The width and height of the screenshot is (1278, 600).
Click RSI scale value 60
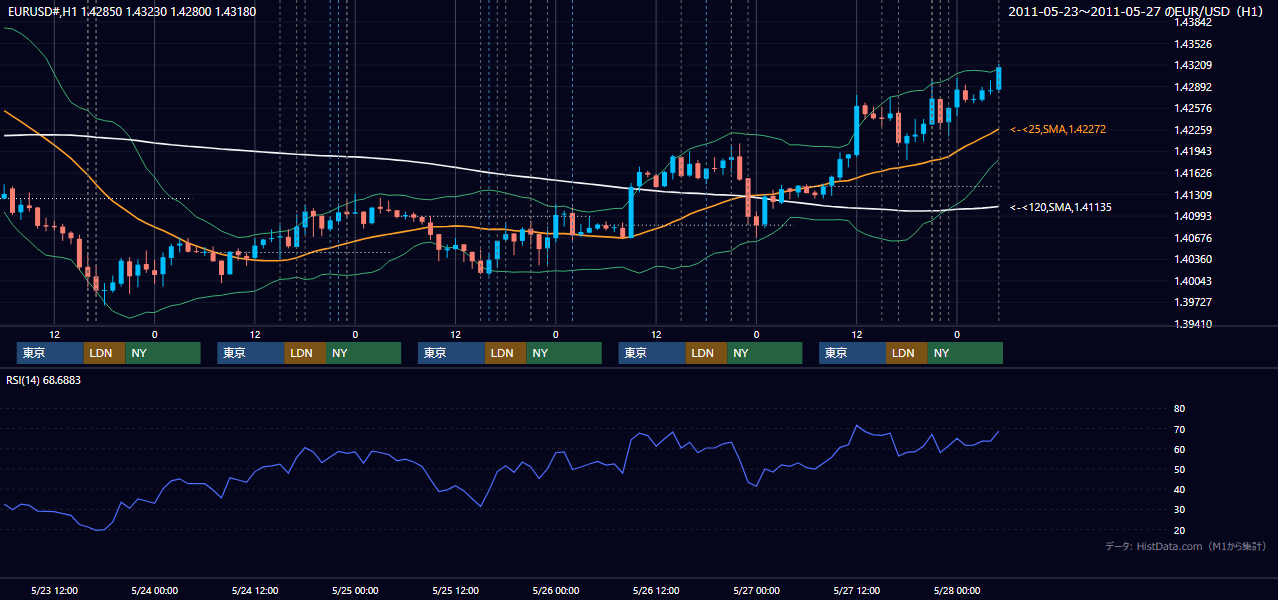tap(1179, 449)
